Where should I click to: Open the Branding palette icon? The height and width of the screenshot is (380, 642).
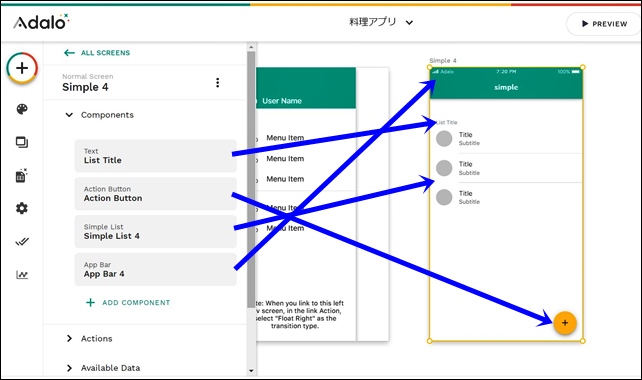point(22,109)
